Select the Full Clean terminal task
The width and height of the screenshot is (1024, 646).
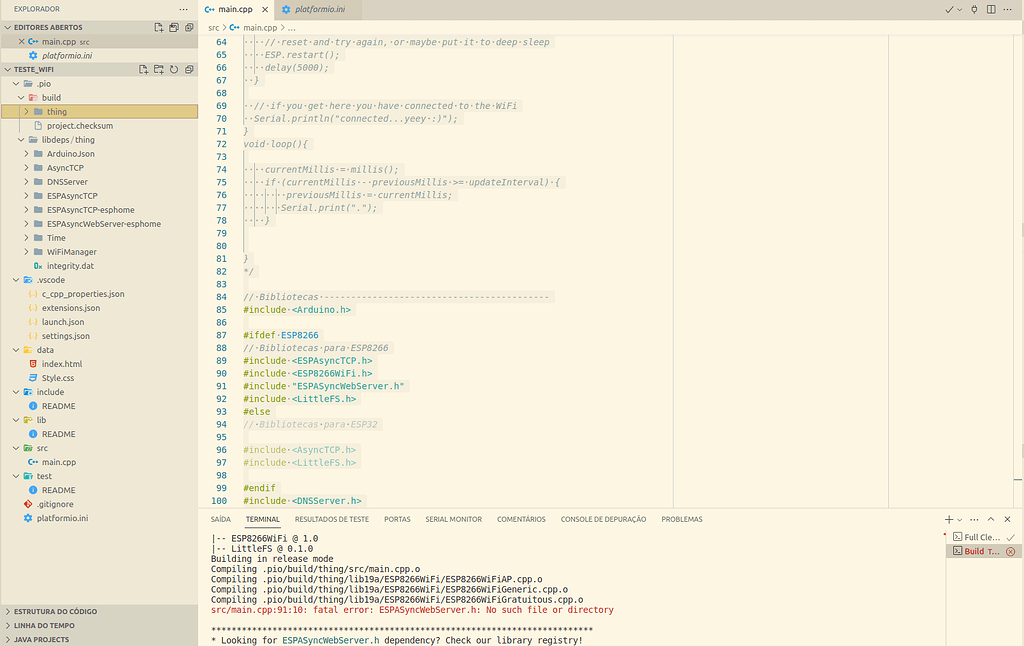click(984, 537)
